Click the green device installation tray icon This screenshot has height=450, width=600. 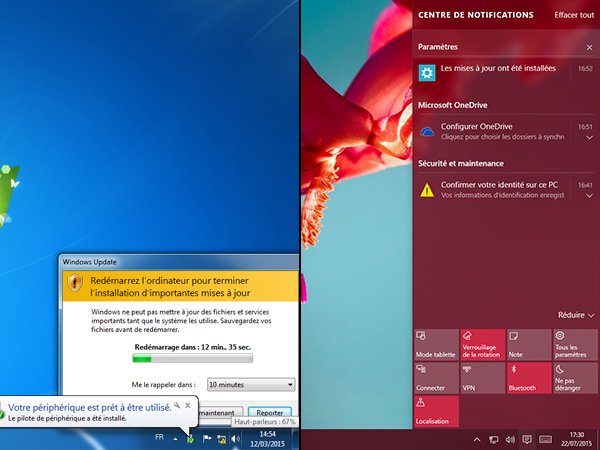click(x=190, y=439)
